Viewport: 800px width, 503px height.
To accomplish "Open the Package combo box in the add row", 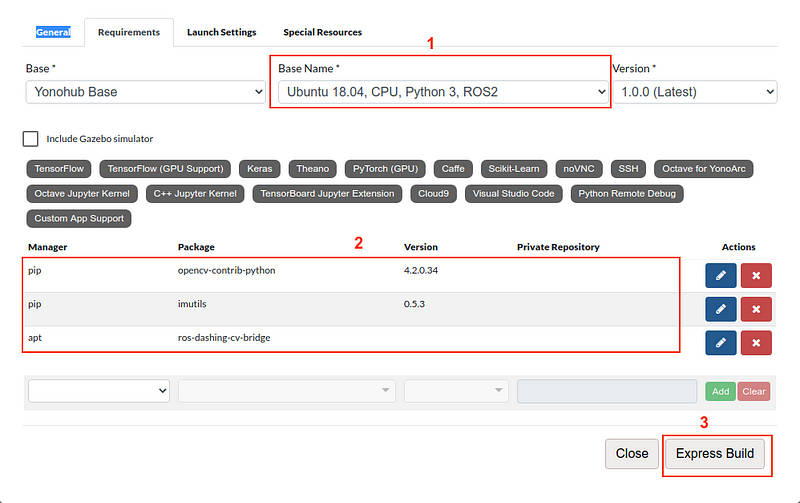I will [x=287, y=391].
